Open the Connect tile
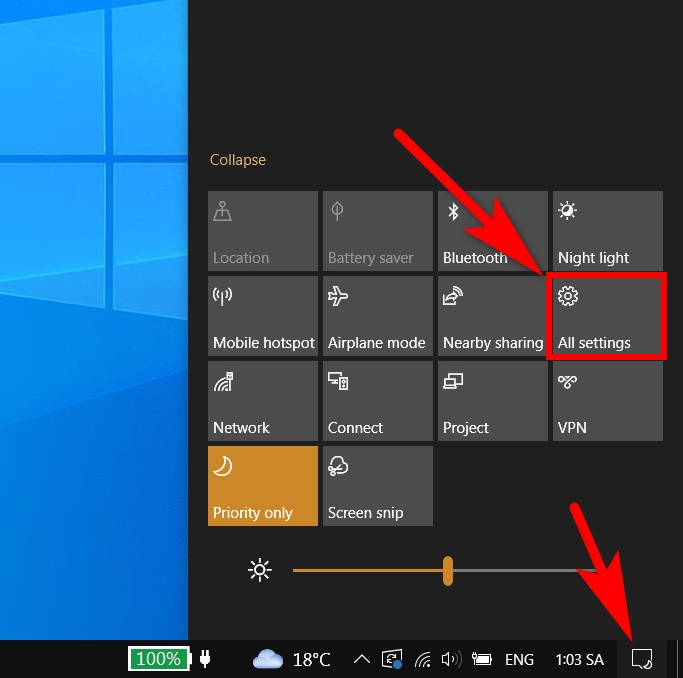Screen dimensions: 683x678 [378, 401]
